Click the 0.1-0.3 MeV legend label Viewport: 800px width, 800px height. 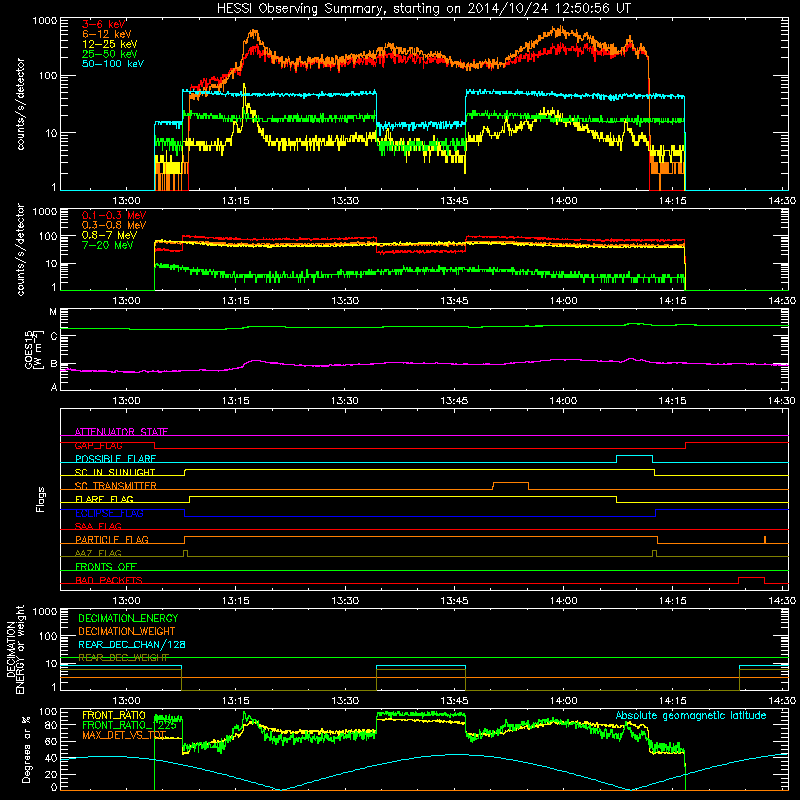click(x=114, y=215)
